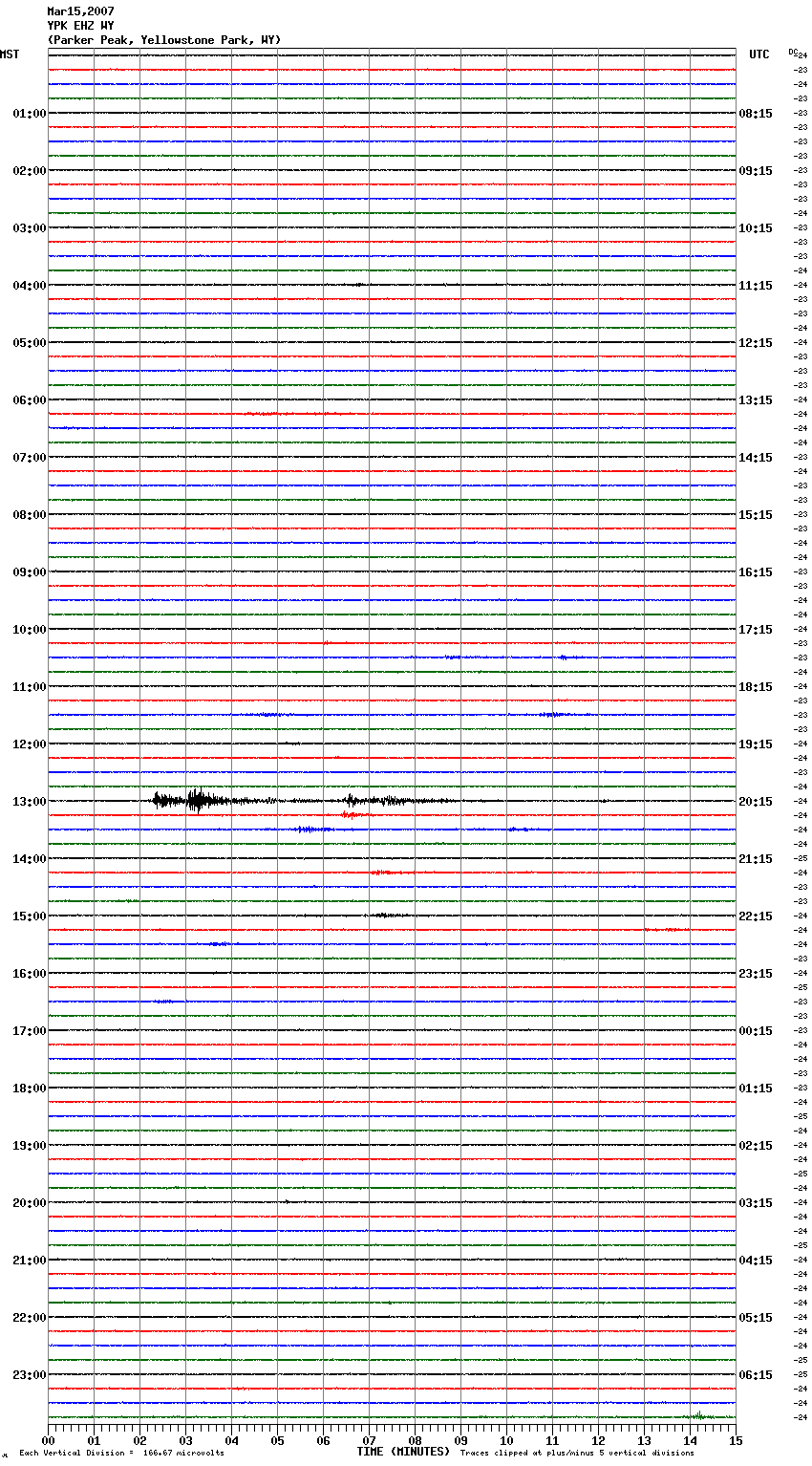Viewport: 812px width, 1466px height.
Task: Click the "19:15" UTC time label
Action: pyautogui.click(x=756, y=744)
